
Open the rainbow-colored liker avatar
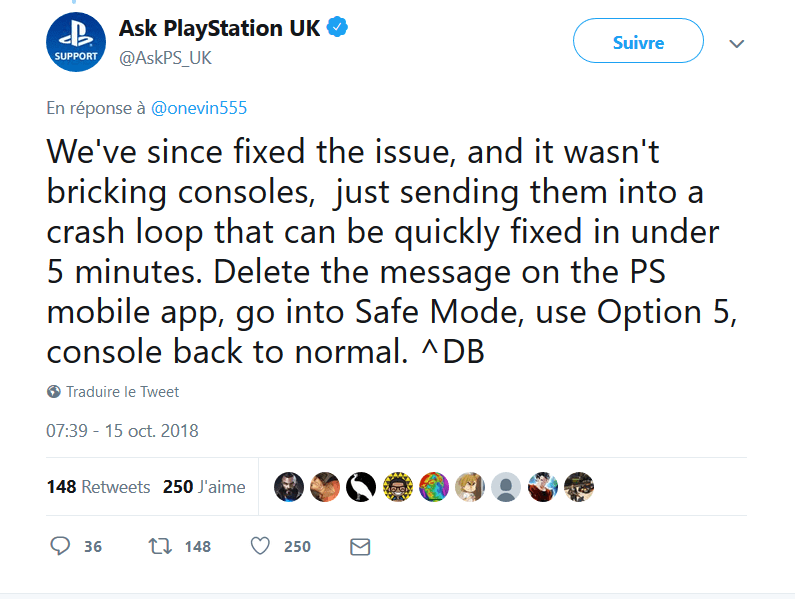tap(434, 487)
